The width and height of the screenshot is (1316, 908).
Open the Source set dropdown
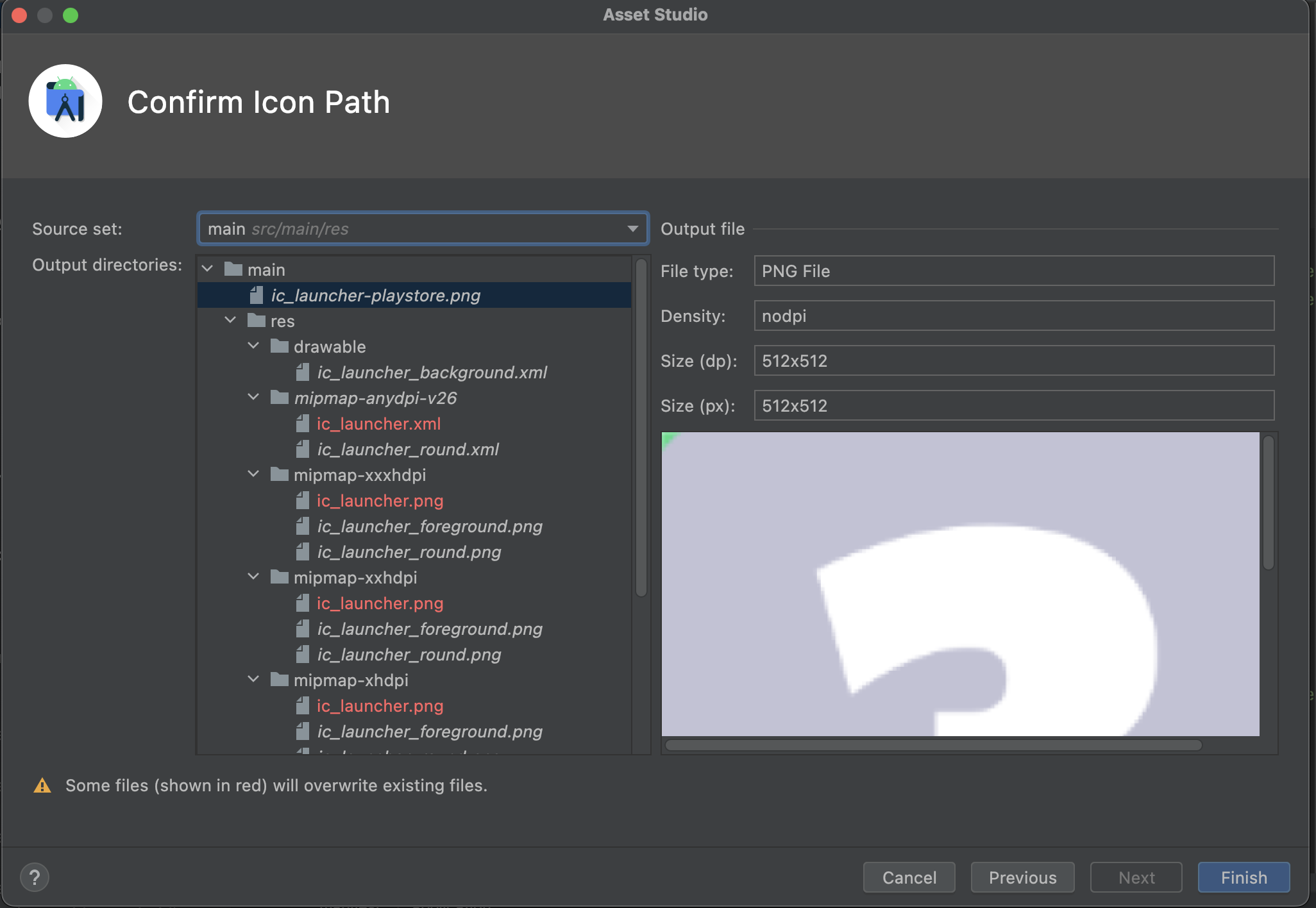[x=423, y=229]
